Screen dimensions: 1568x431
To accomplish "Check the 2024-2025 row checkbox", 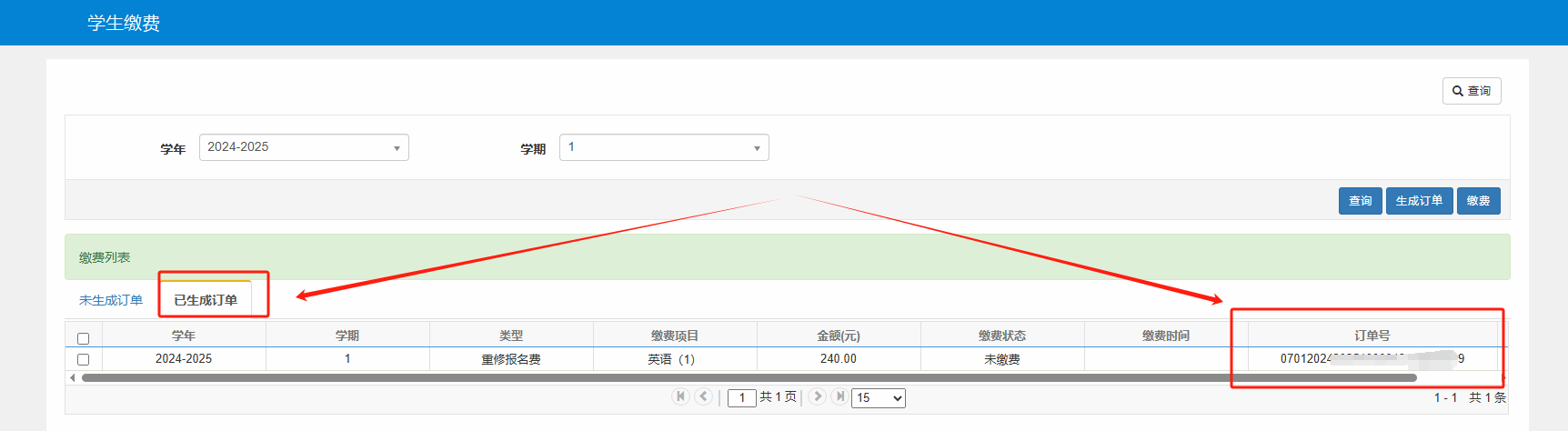I will click(84, 359).
